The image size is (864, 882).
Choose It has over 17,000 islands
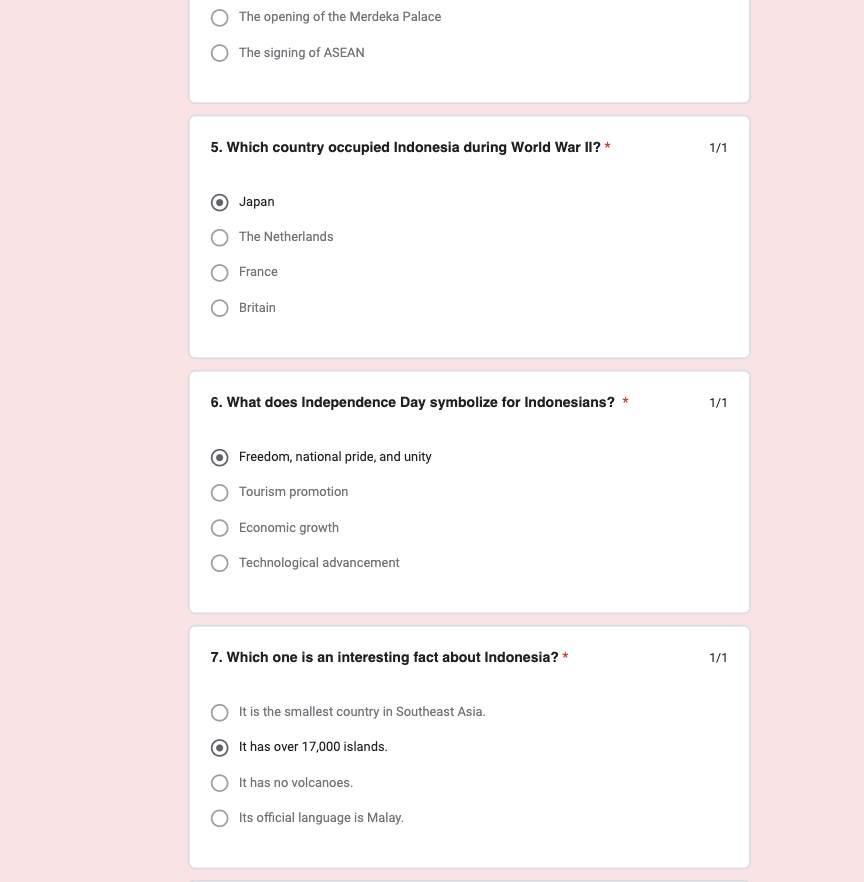[x=220, y=747]
